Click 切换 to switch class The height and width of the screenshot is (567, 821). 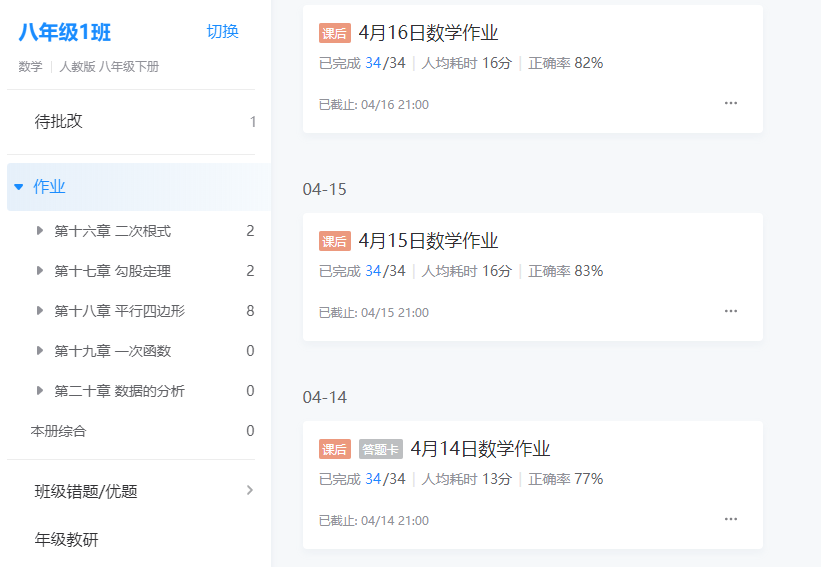coord(223,31)
